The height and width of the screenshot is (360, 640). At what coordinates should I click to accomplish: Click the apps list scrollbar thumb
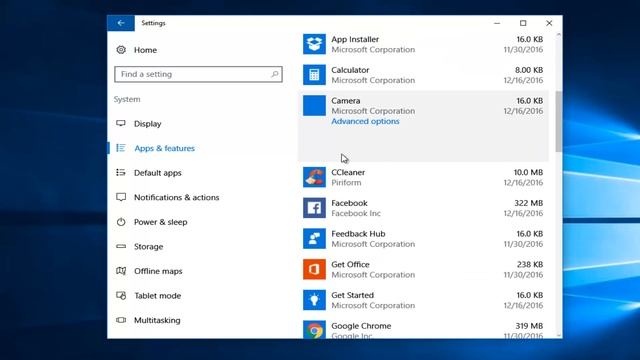point(558,121)
